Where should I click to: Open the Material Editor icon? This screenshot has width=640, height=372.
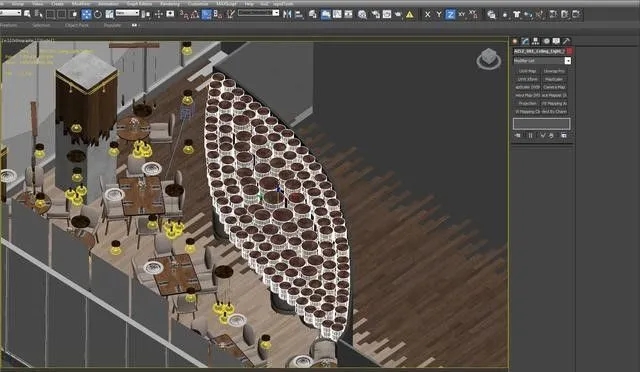coord(362,15)
